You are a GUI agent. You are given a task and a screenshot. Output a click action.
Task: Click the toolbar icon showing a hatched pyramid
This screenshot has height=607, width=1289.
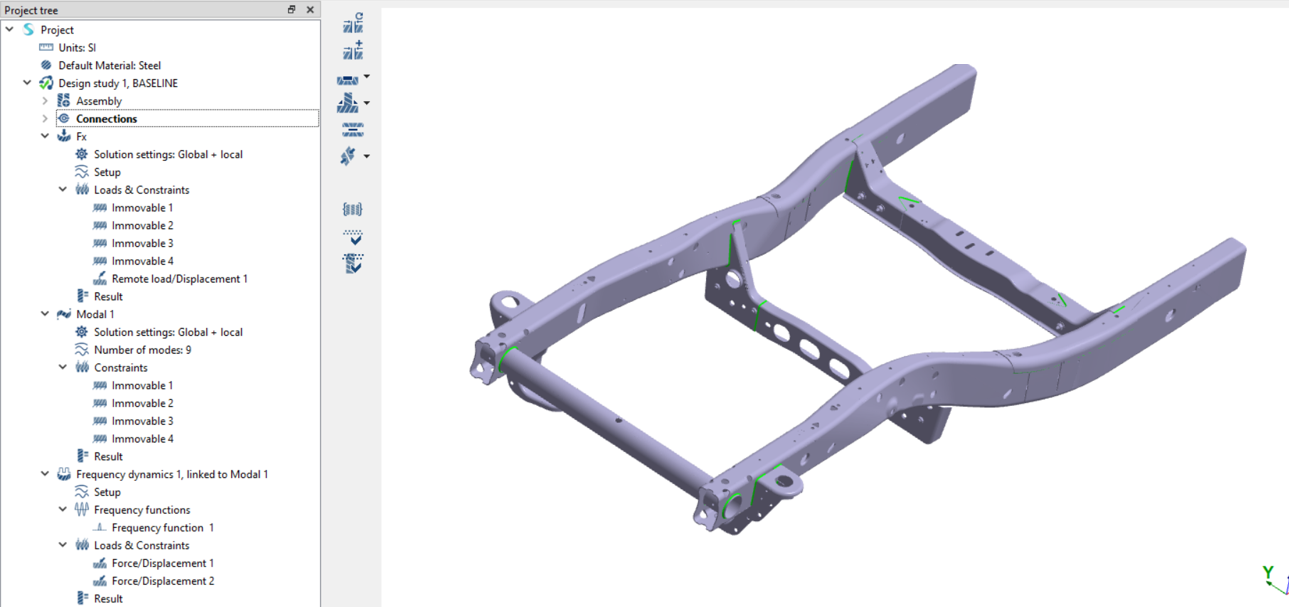[x=348, y=103]
